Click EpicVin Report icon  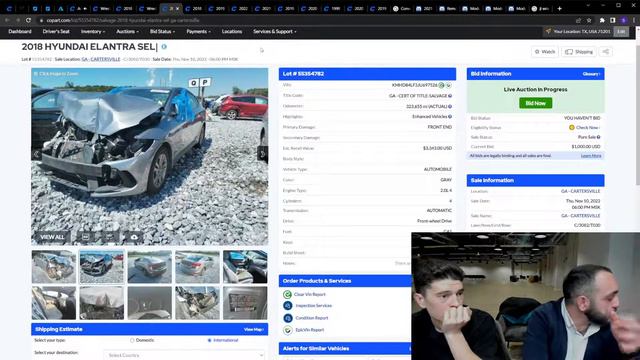coord(287,330)
